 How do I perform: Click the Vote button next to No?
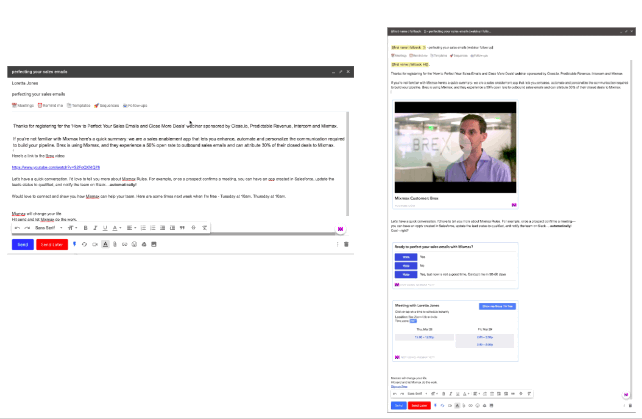click(x=406, y=266)
